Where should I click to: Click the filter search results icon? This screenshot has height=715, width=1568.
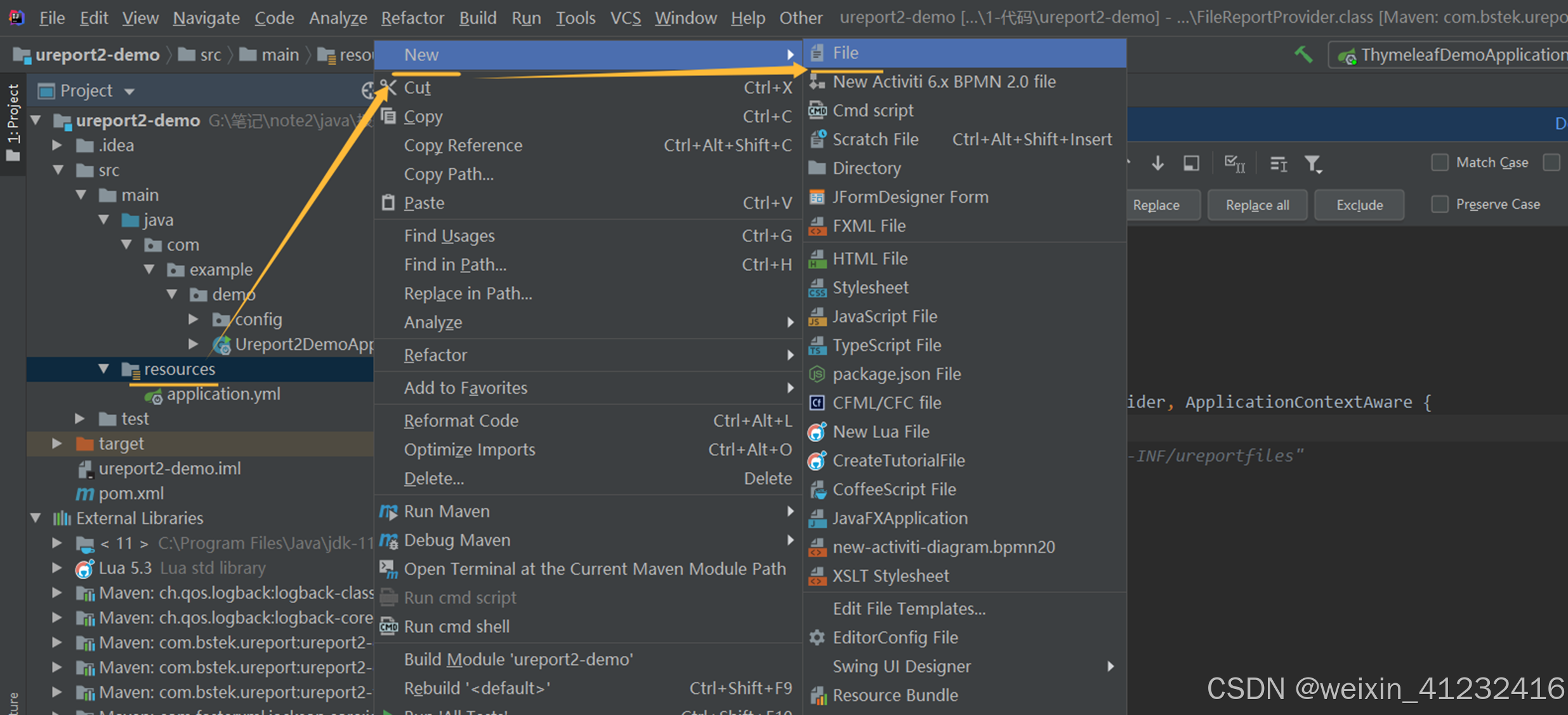[x=1312, y=164]
